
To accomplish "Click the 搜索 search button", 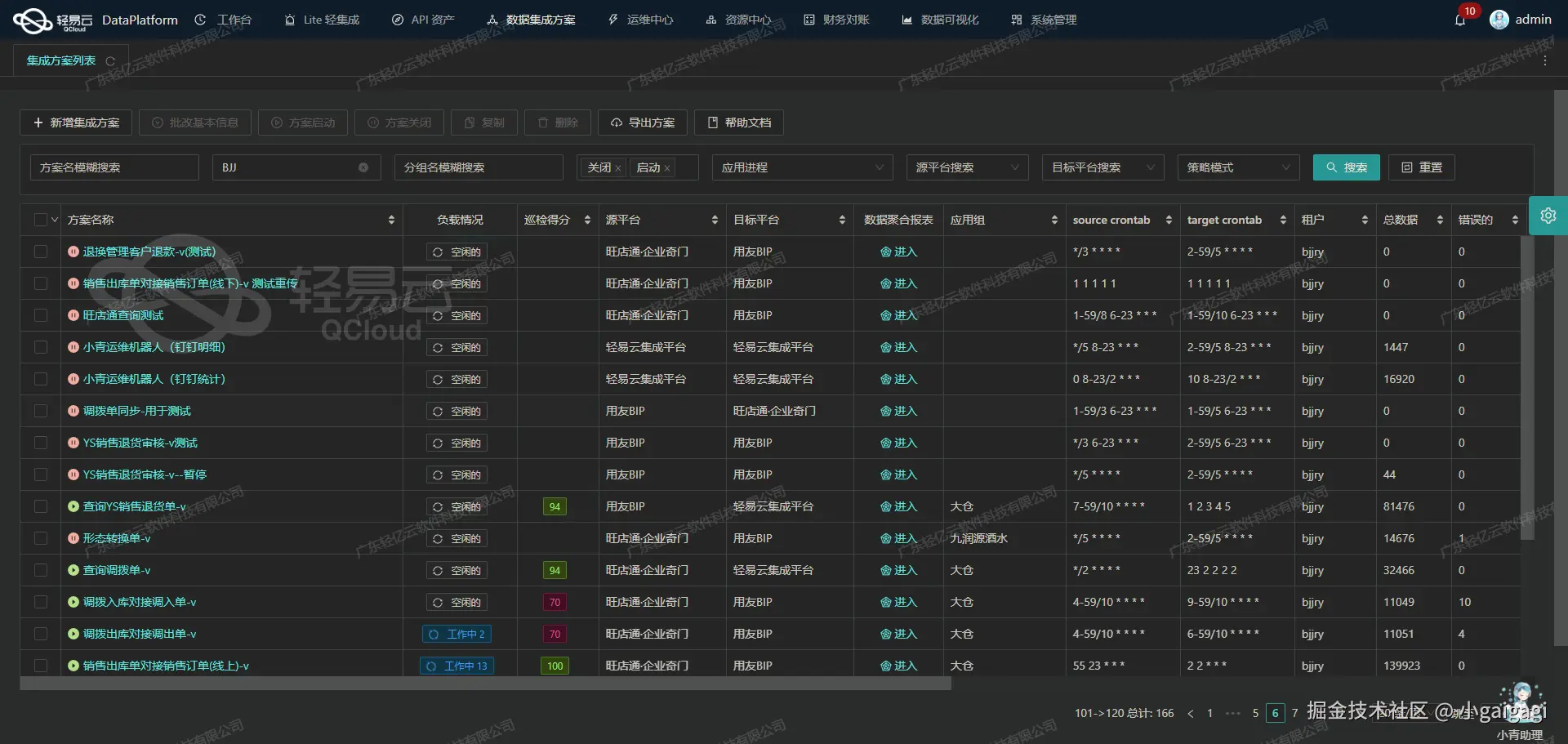I will pos(1346,167).
